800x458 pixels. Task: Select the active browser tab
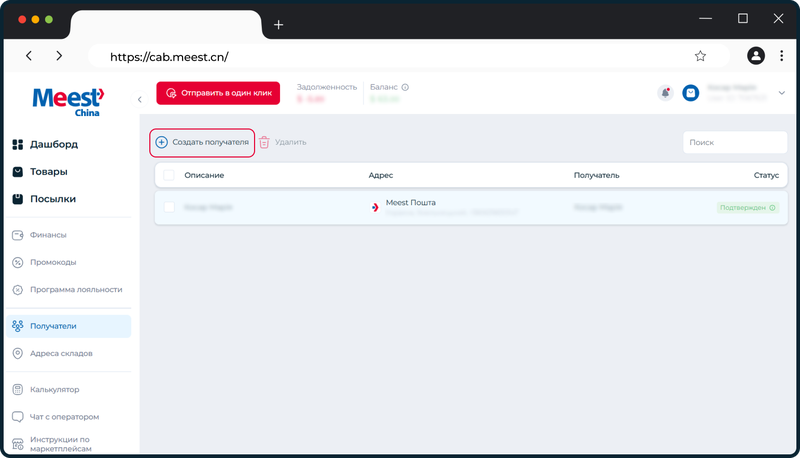(166, 24)
